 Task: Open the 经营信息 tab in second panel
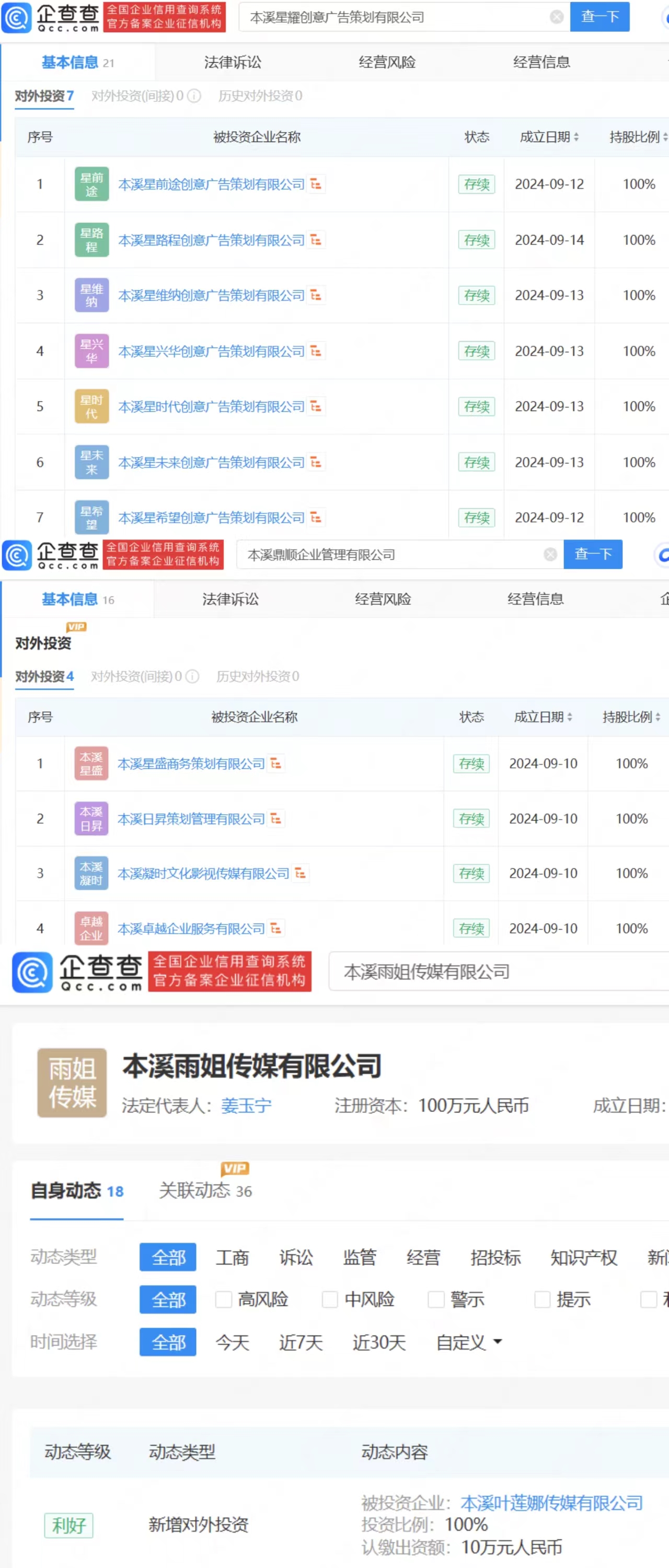536,599
